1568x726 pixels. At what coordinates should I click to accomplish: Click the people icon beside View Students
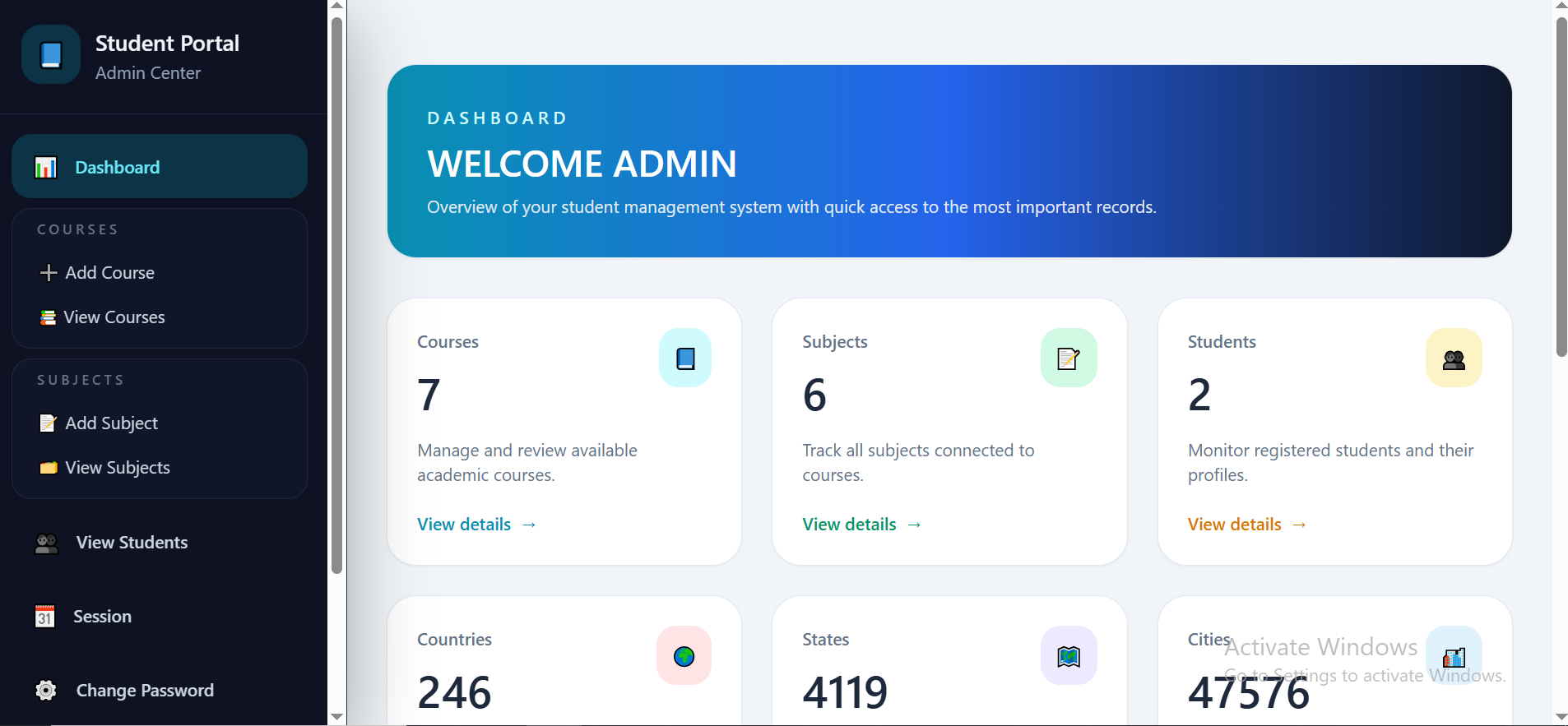tap(47, 543)
